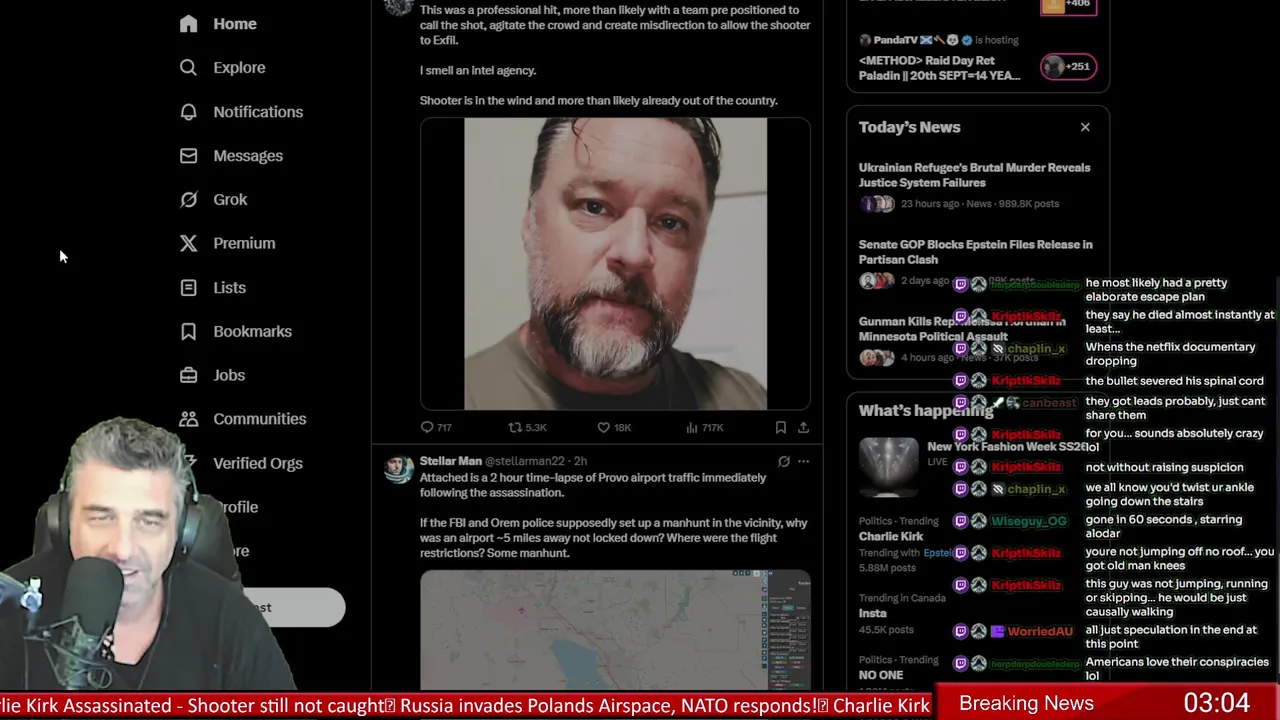The height and width of the screenshot is (720, 1280).
Task: Select Bookmarks menu label
Action: pyautogui.click(x=253, y=331)
